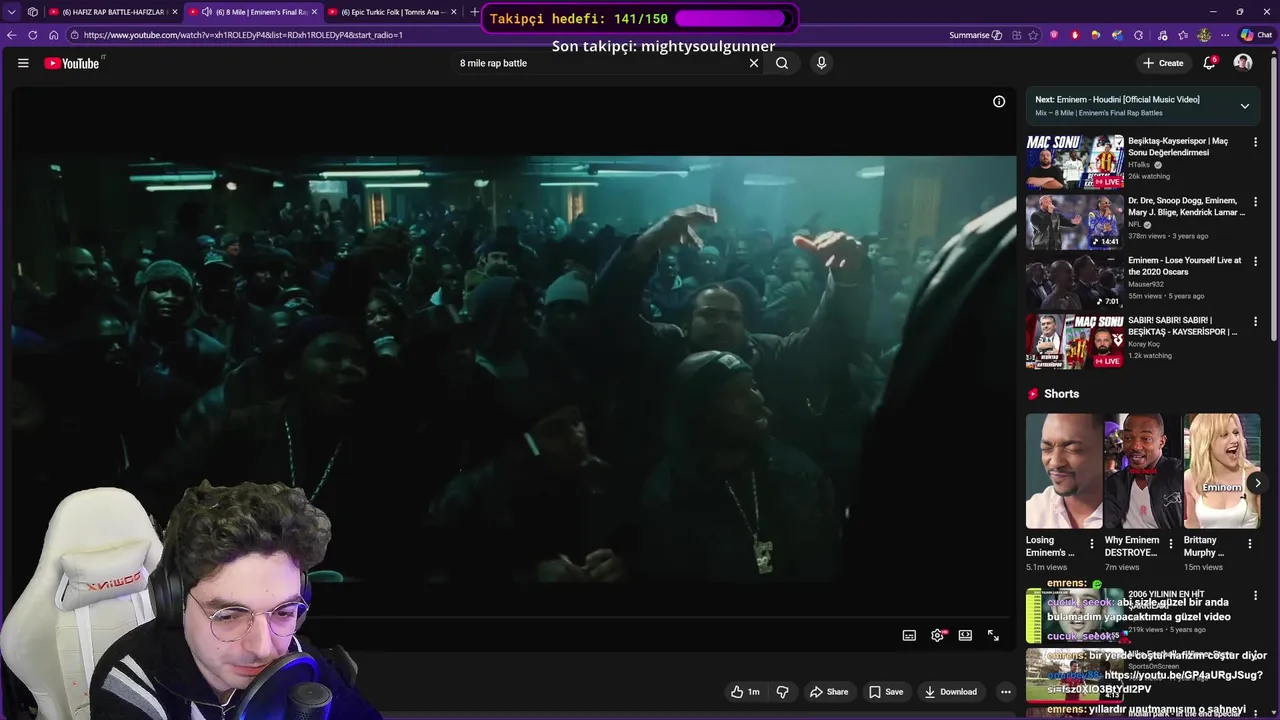Go back in browser
This screenshot has height=720, width=1280.
click(x=11, y=35)
